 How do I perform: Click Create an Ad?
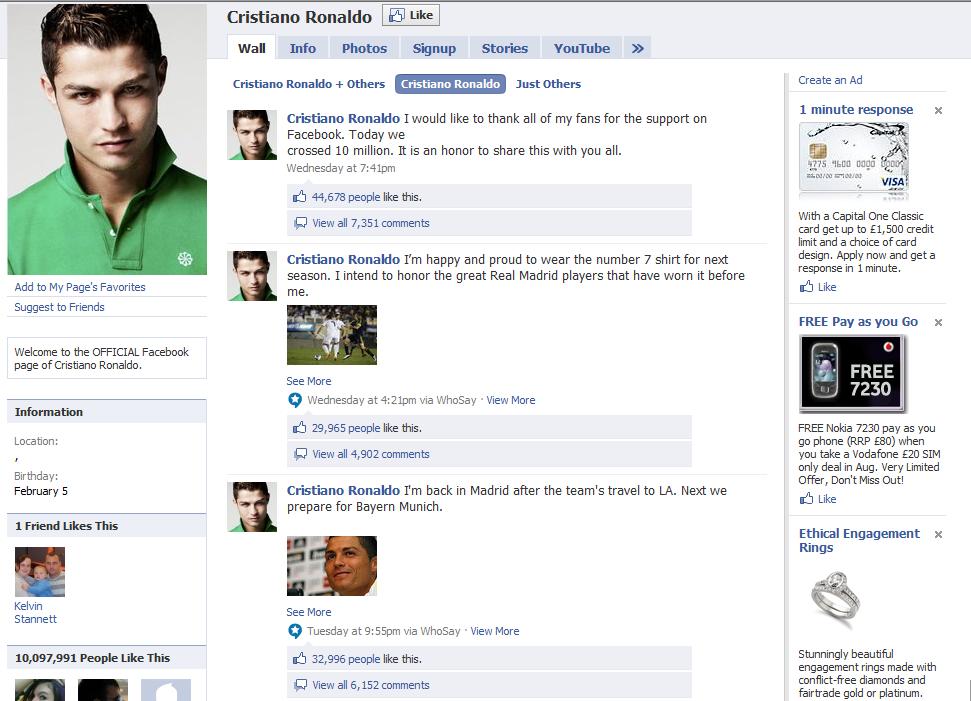pos(830,80)
